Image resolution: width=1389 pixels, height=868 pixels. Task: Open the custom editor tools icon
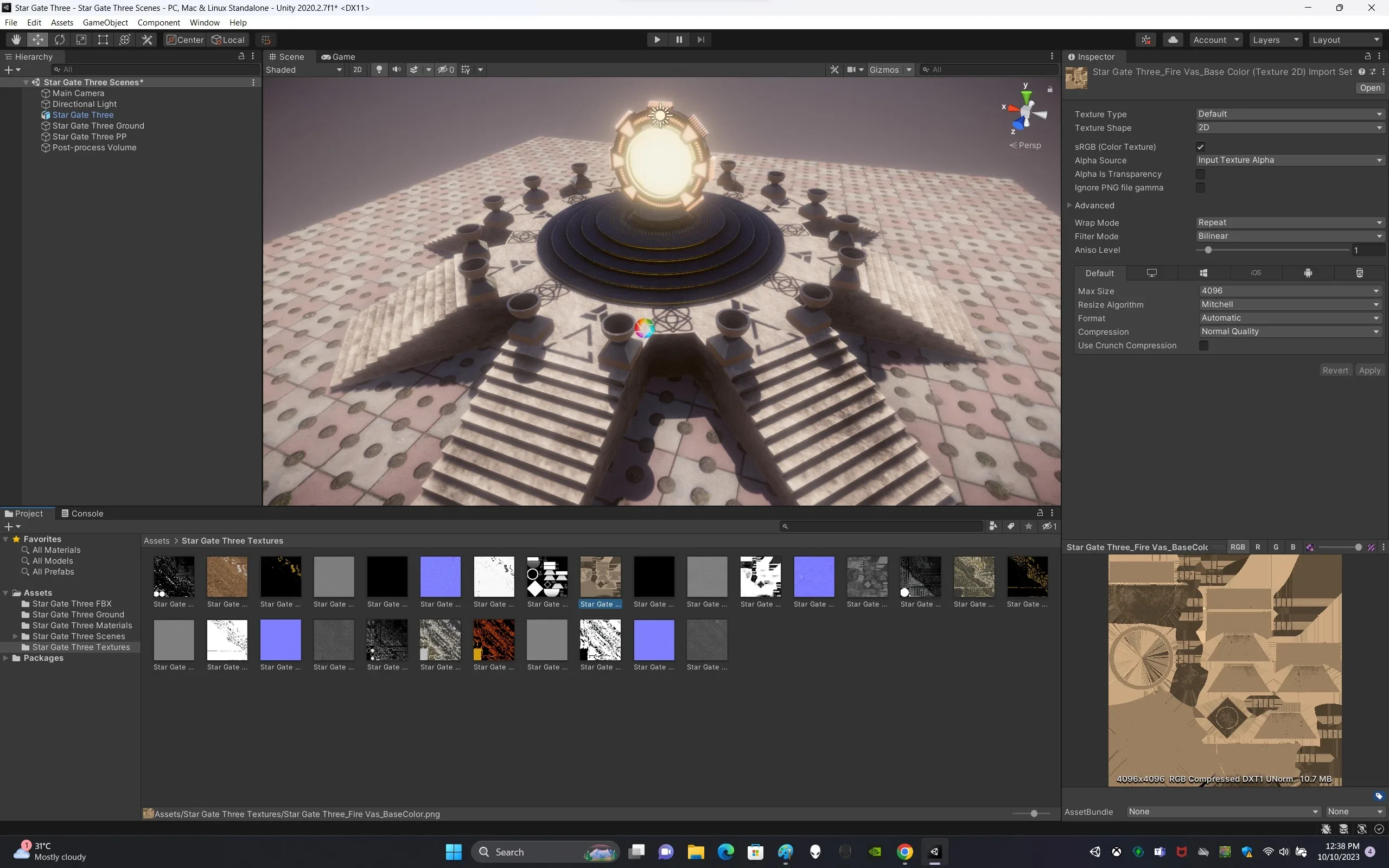[x=147, y=40]
